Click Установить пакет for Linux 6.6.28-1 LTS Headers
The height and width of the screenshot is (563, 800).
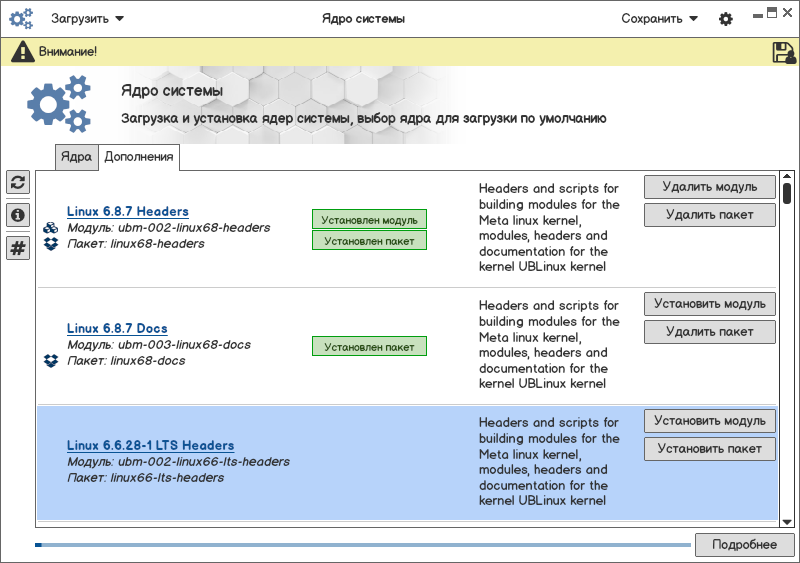pyautogui.click(x=709, y=449)
